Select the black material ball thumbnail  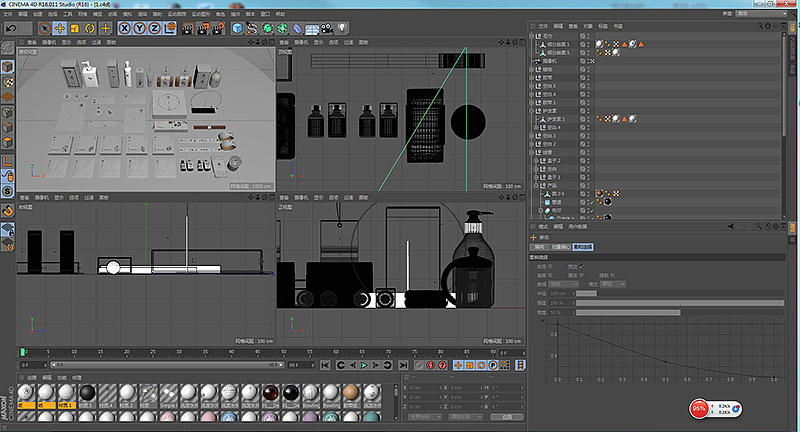88,391
